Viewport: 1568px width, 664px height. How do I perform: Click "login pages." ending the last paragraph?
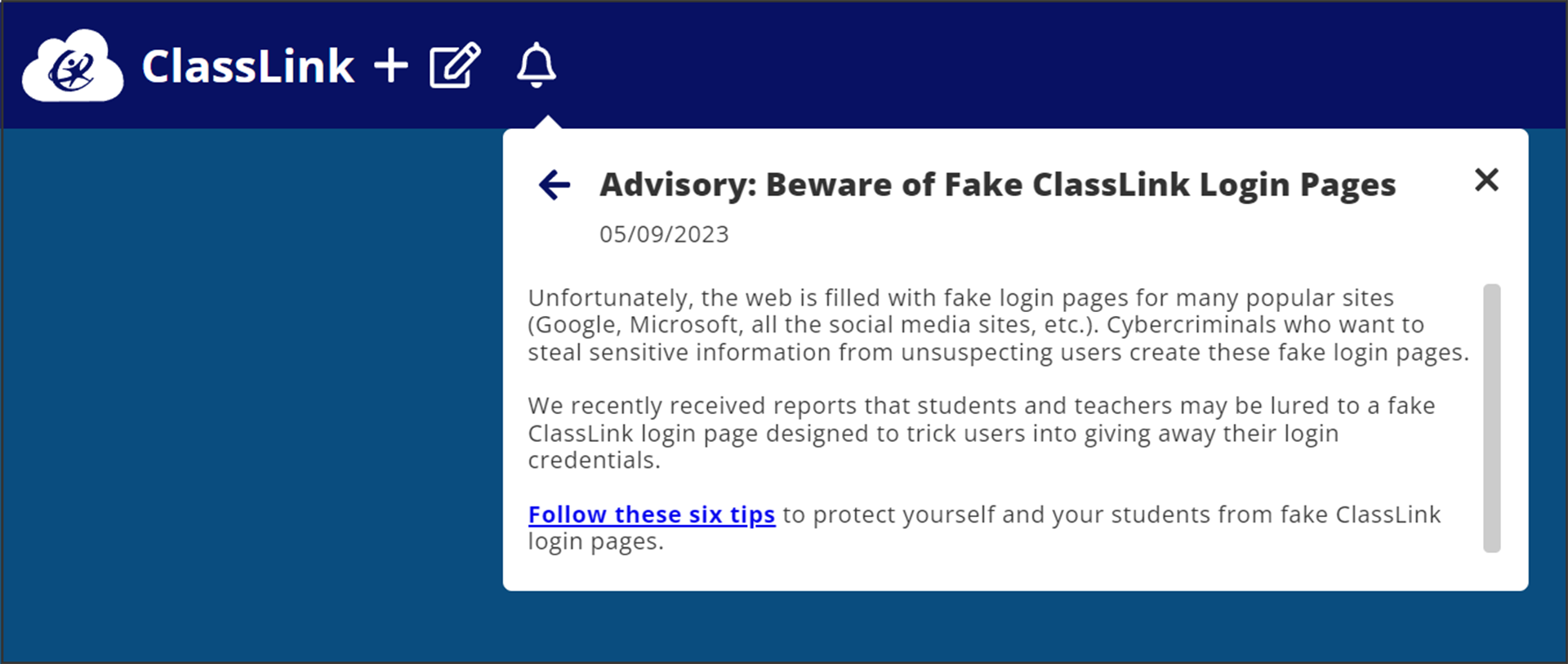coord(595,542)
